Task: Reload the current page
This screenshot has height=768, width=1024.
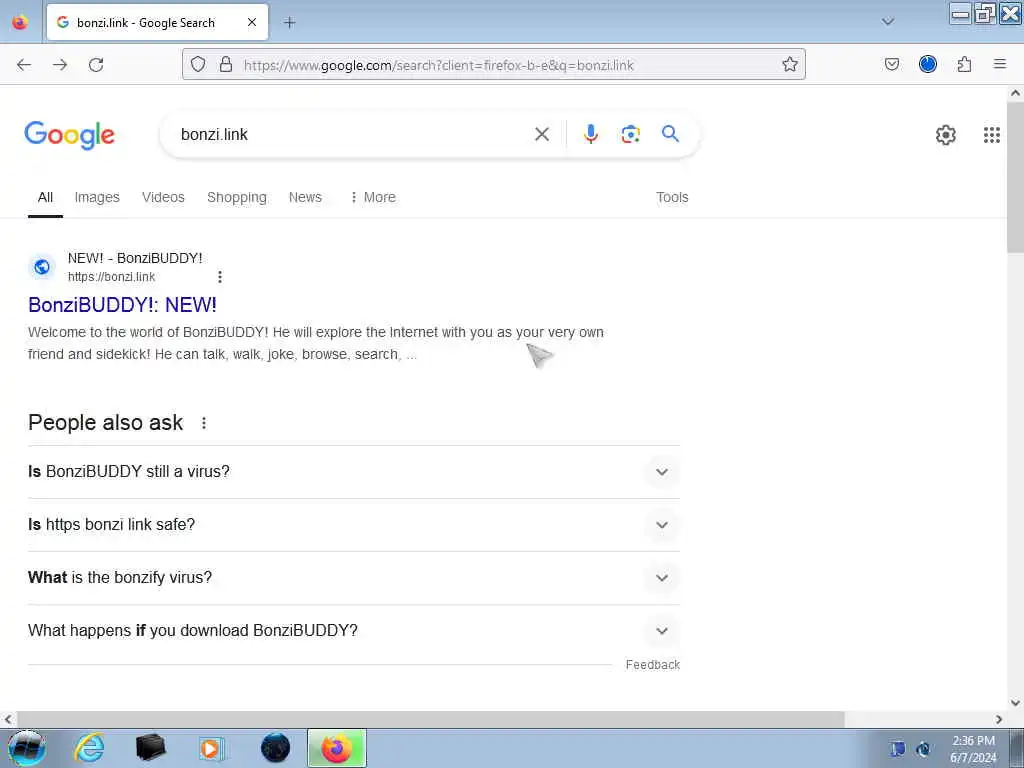Action: pyautogui.click(x=96, y=65)
